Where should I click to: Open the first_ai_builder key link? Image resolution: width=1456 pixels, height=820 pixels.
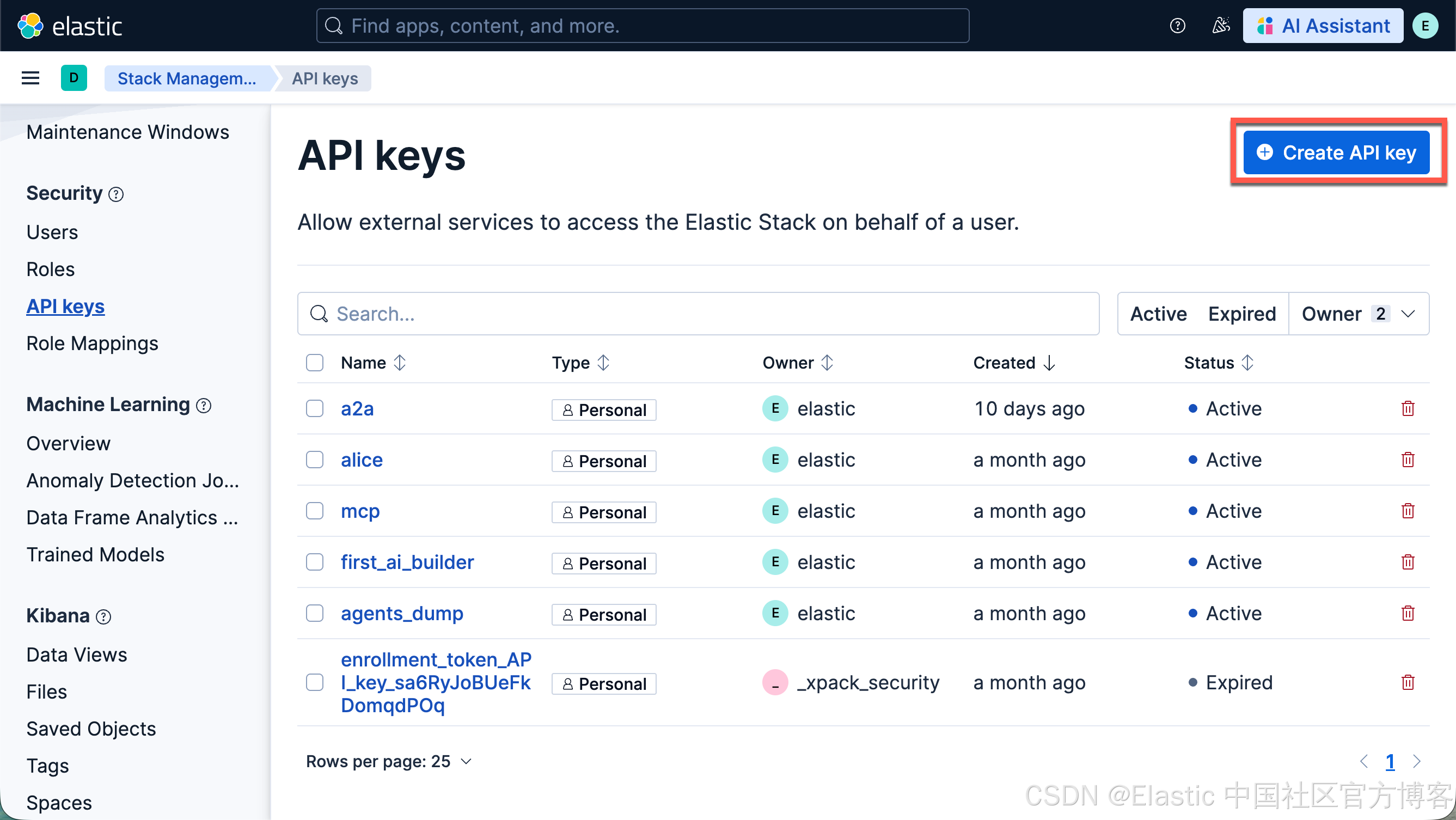click(x=407, y=562)
